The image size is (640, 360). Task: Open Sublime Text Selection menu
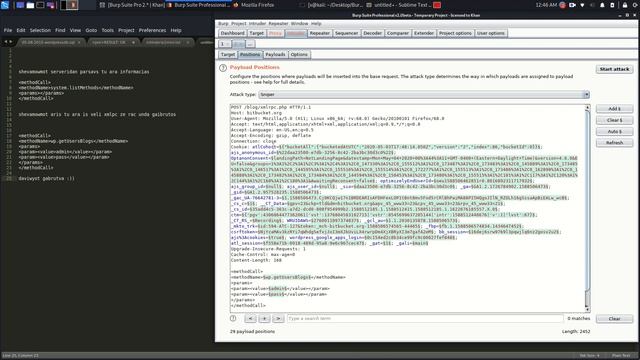40,30
